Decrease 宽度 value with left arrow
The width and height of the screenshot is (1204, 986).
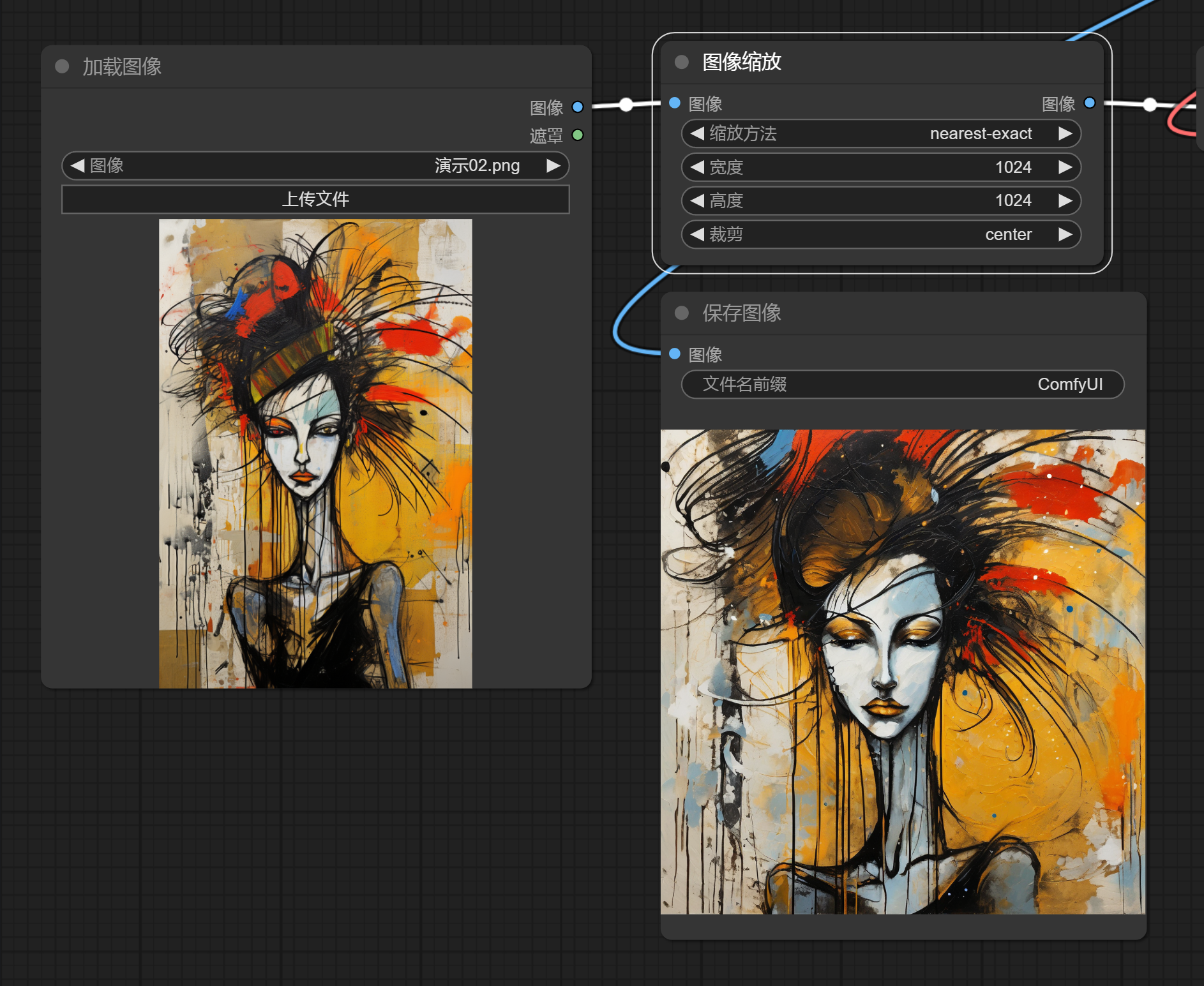coord(698,167)
